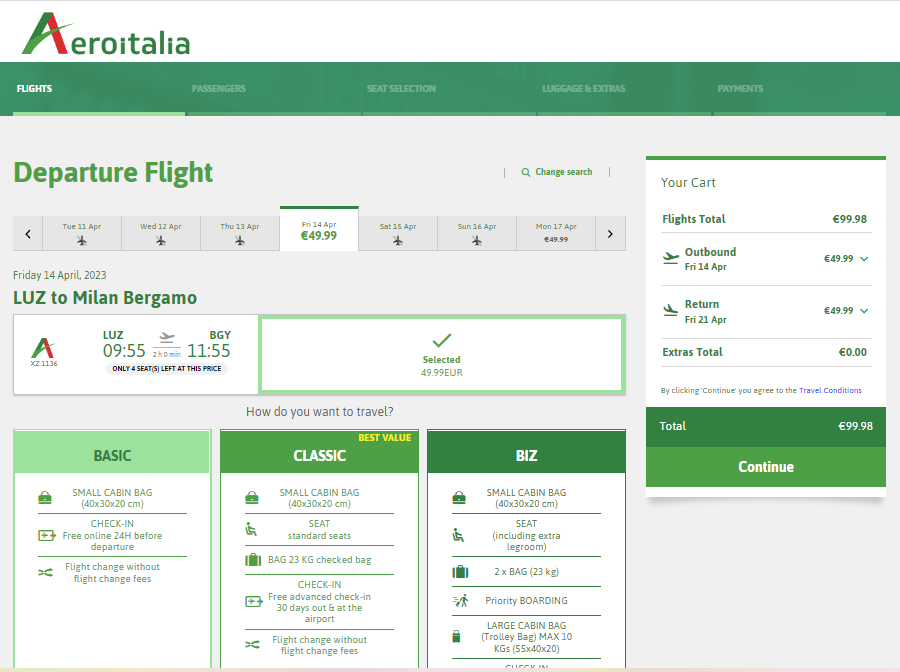Click BIZ Priority BOARDING icon

coord(460,601)
